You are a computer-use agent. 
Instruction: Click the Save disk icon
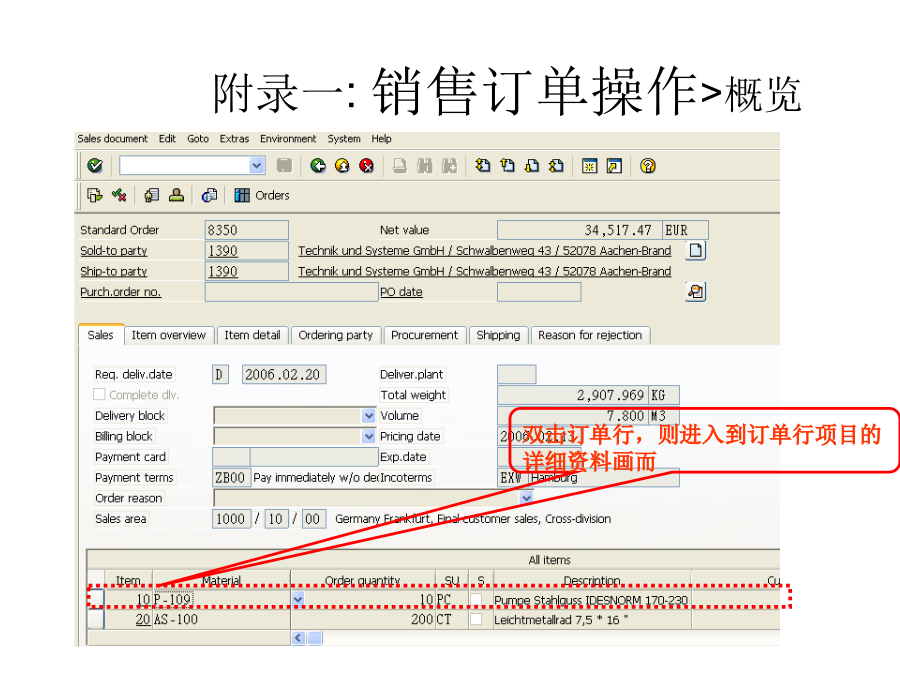284,166
